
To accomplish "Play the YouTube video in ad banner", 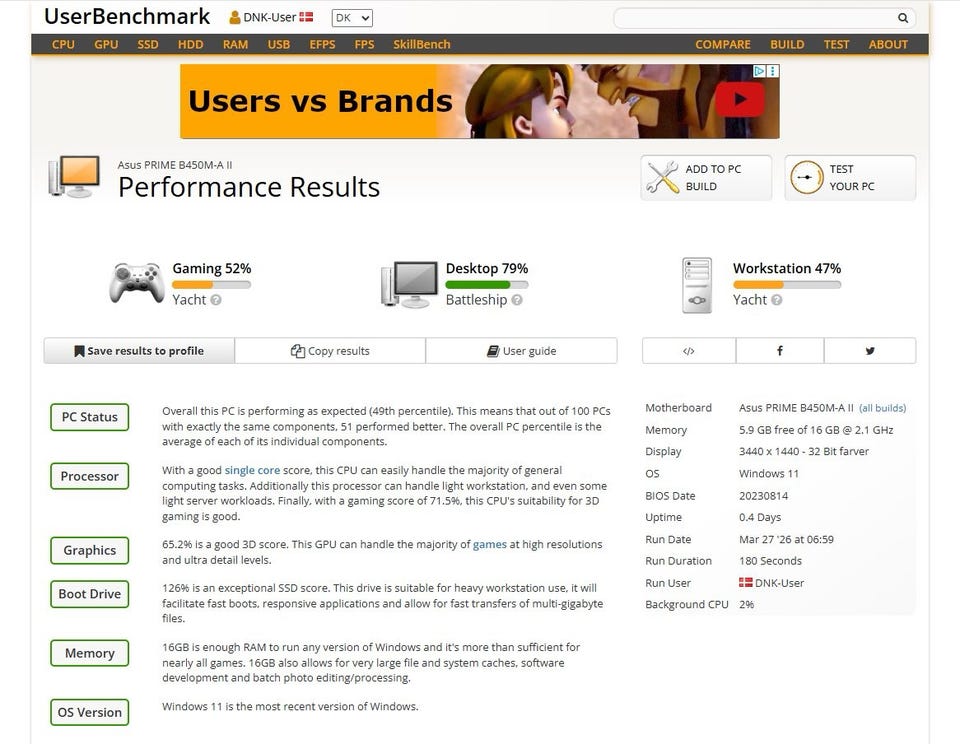I will pyautogui.click(x=740, y=99).
